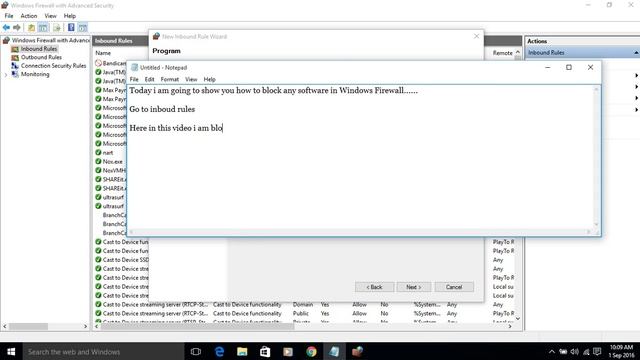Click the blocked icon beside the Bandicam rule
Image resolution: width=640 pixels, height=360 pixels.
[98, 63]
